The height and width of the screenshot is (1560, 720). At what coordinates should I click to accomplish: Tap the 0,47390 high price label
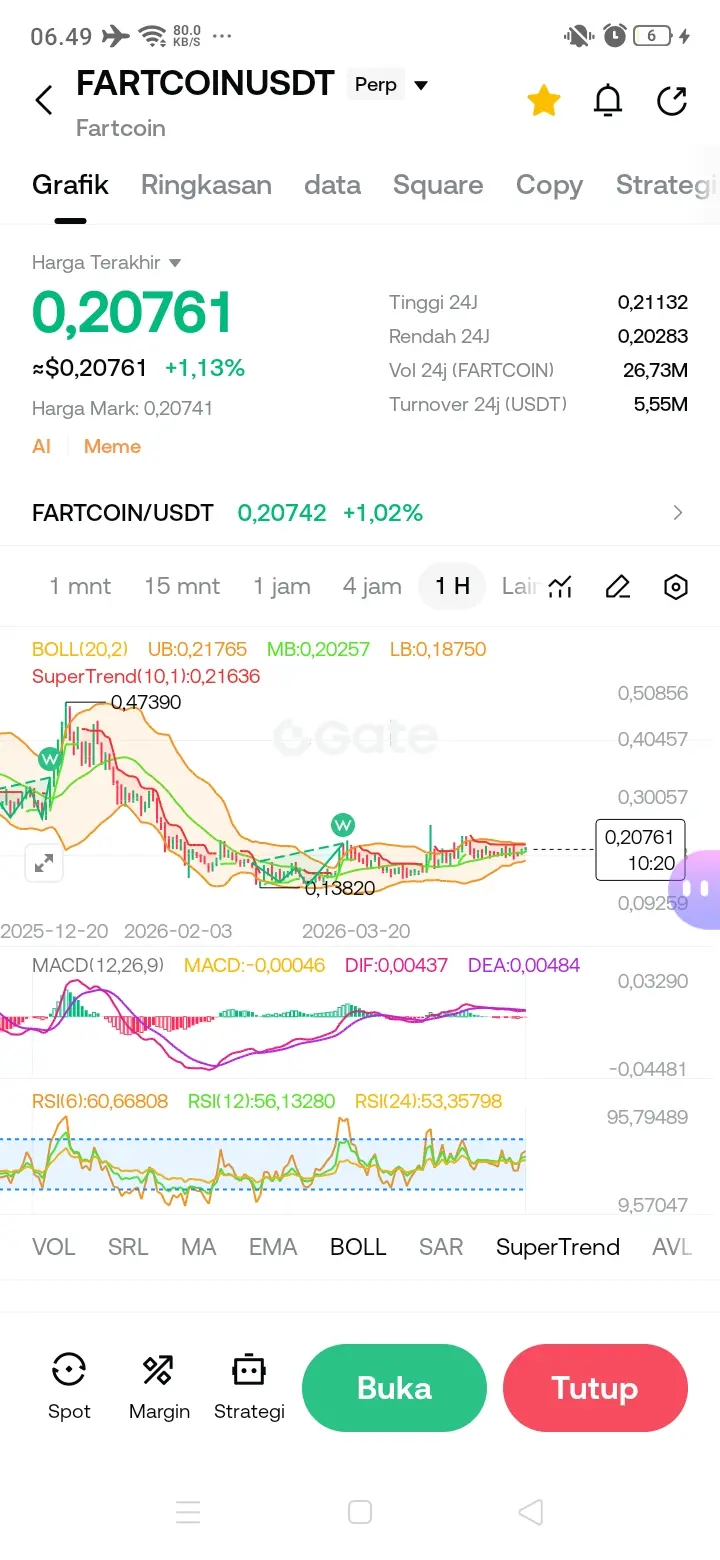coord(146,702)
